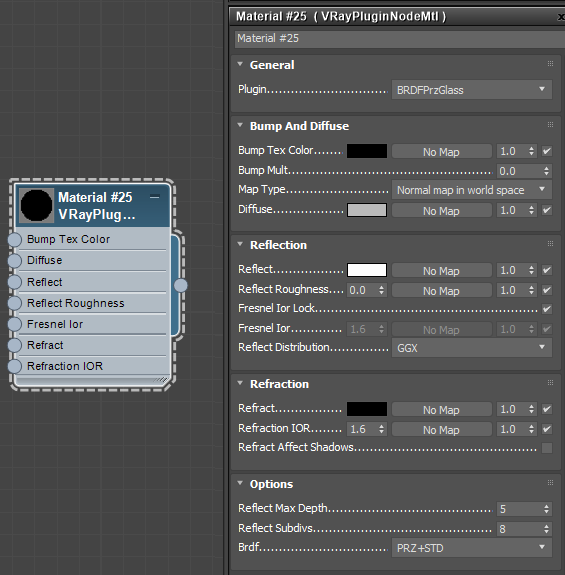Click the Reflect Roughness 0.0 value field

click(362, 290)
